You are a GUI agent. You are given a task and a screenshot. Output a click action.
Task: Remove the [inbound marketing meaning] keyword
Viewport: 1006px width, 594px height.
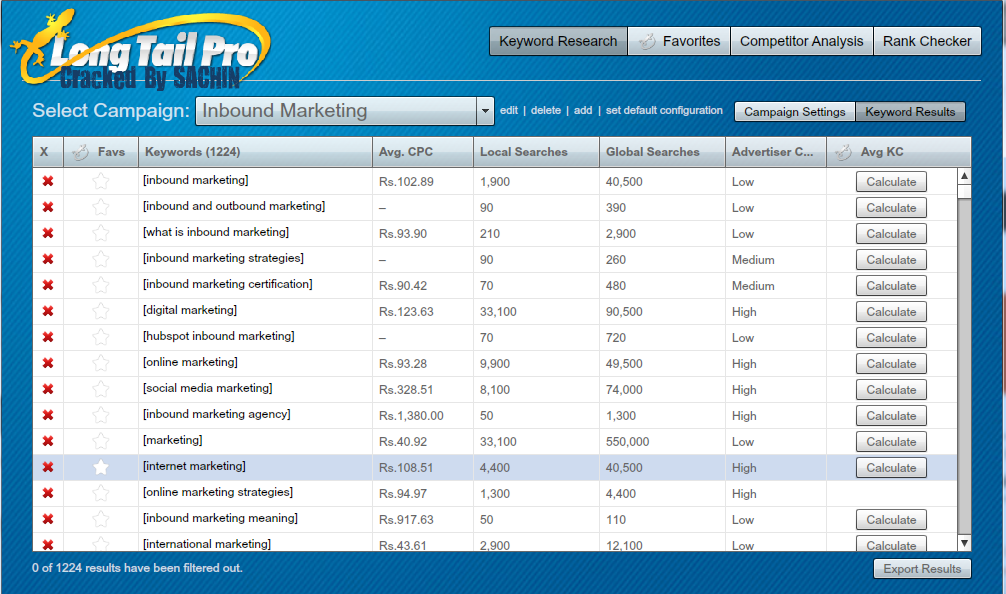(x=47, y=519)
